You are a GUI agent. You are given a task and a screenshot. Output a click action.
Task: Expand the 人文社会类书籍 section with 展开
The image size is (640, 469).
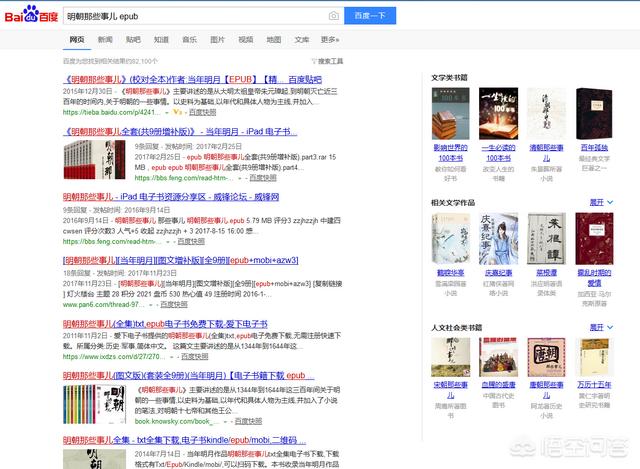click(601, 327)
